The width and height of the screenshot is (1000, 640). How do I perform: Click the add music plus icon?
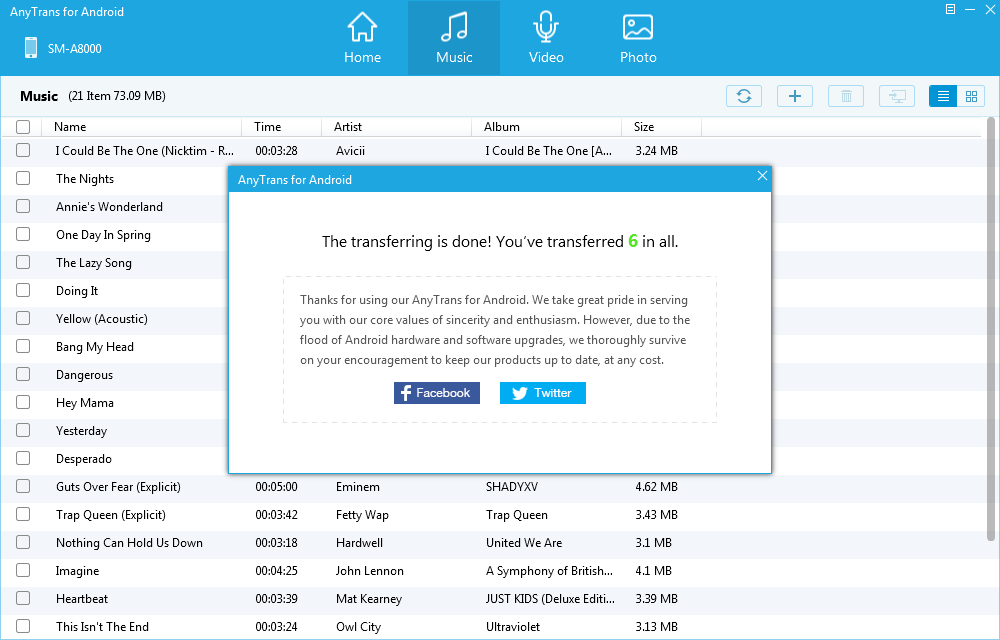(795, 96)
